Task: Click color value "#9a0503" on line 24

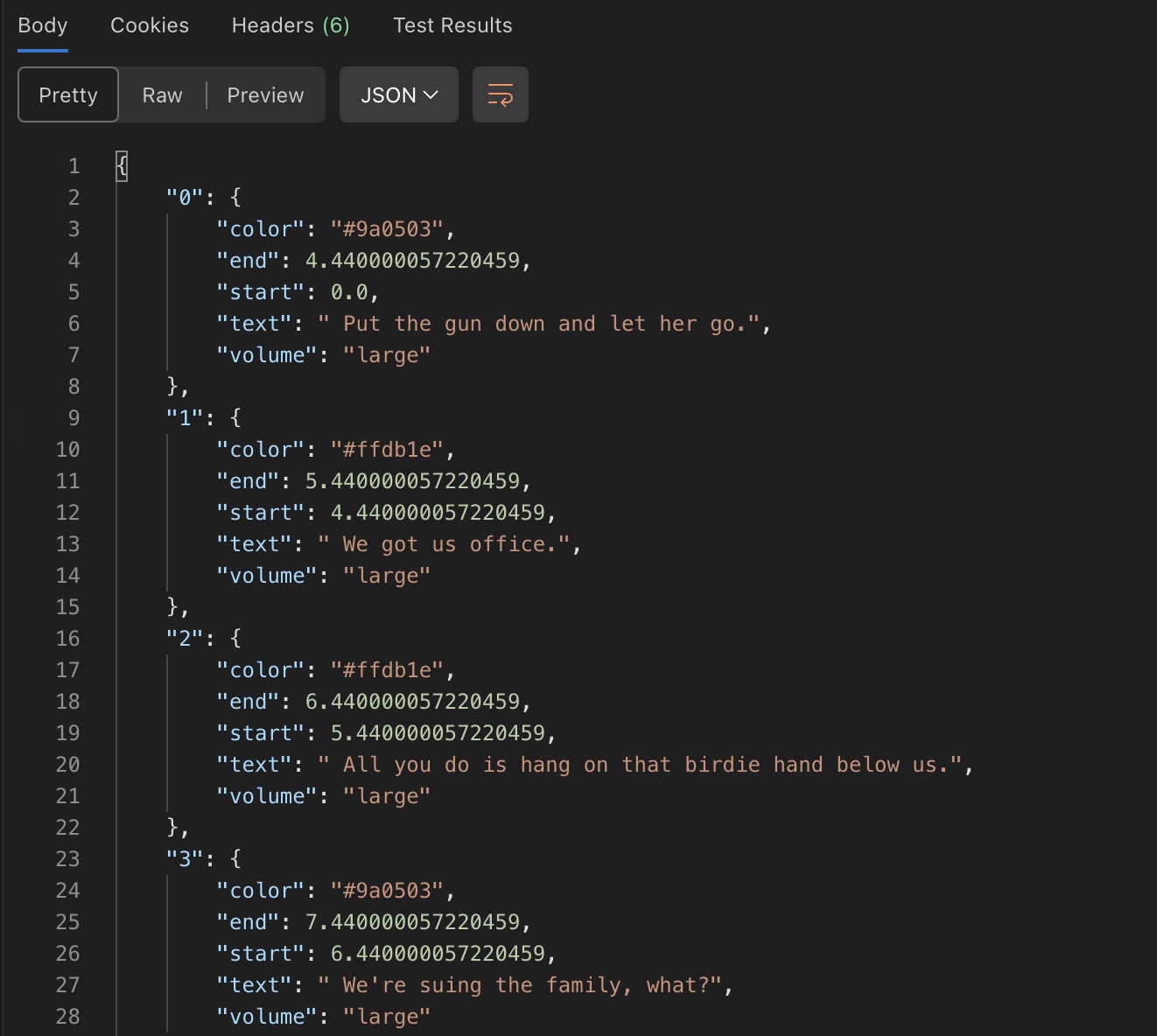Action: tap(387, 891)
